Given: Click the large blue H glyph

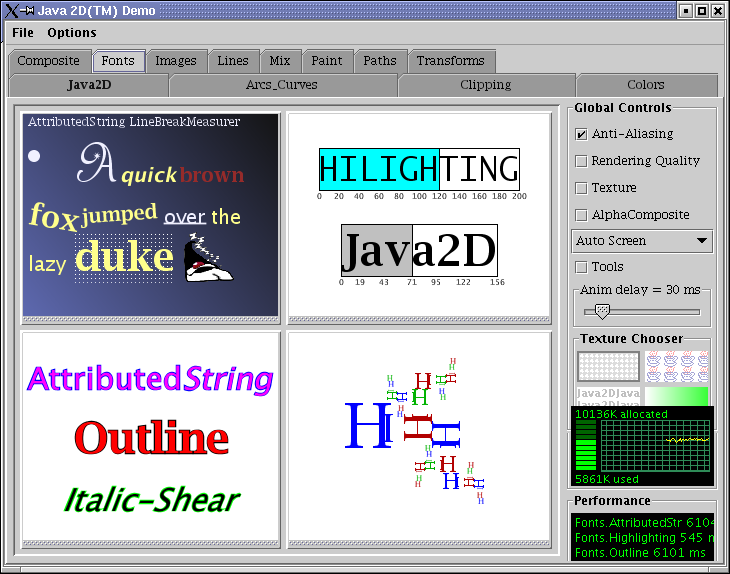Looking at the screenshot, I should [x=366, y=425].
